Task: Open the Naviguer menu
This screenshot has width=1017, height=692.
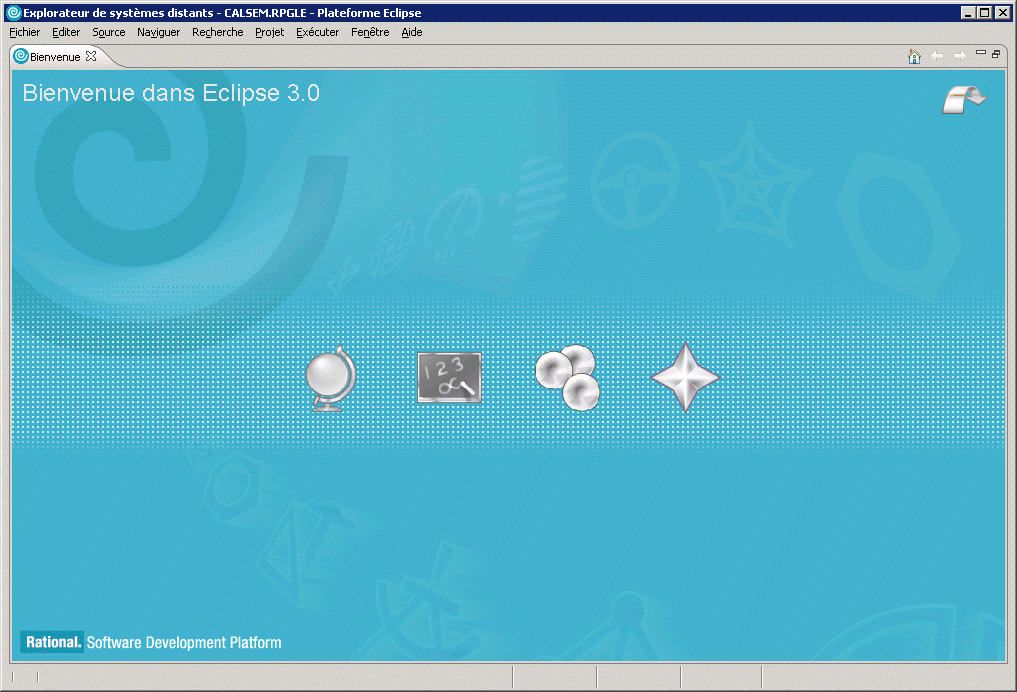Action: (x=158, y=32)
